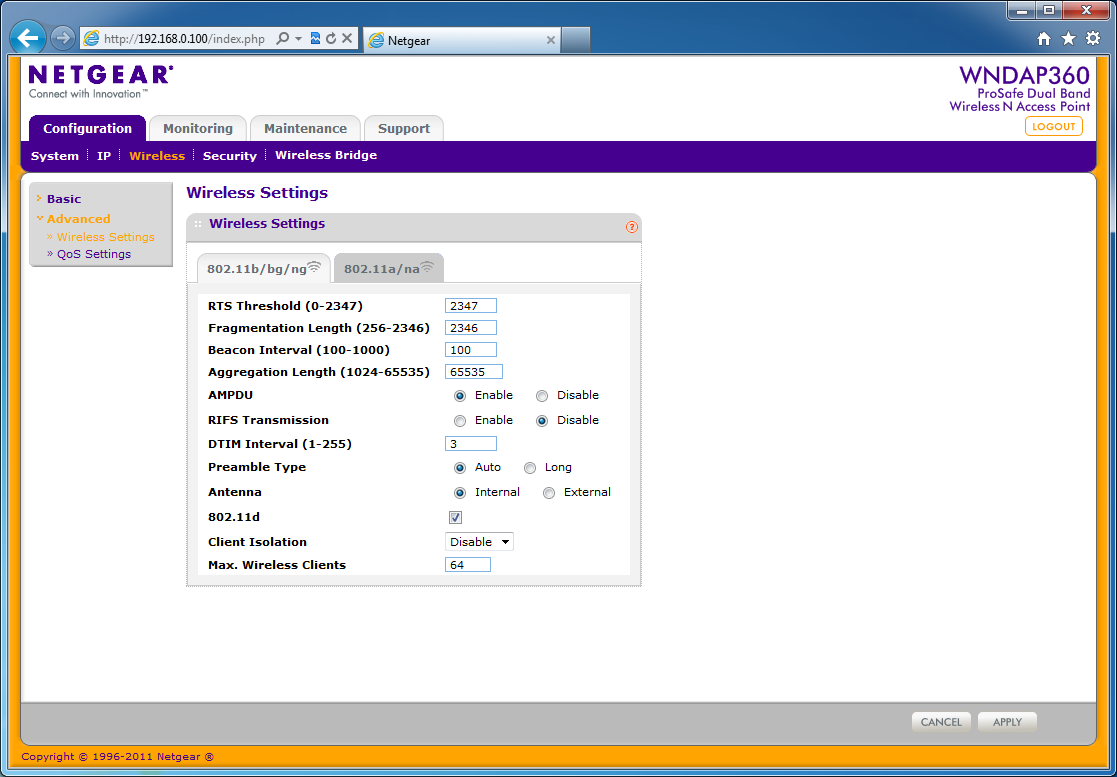Open the System submenu
This screenshot has width=1117, height=777.
pos(55,156)
